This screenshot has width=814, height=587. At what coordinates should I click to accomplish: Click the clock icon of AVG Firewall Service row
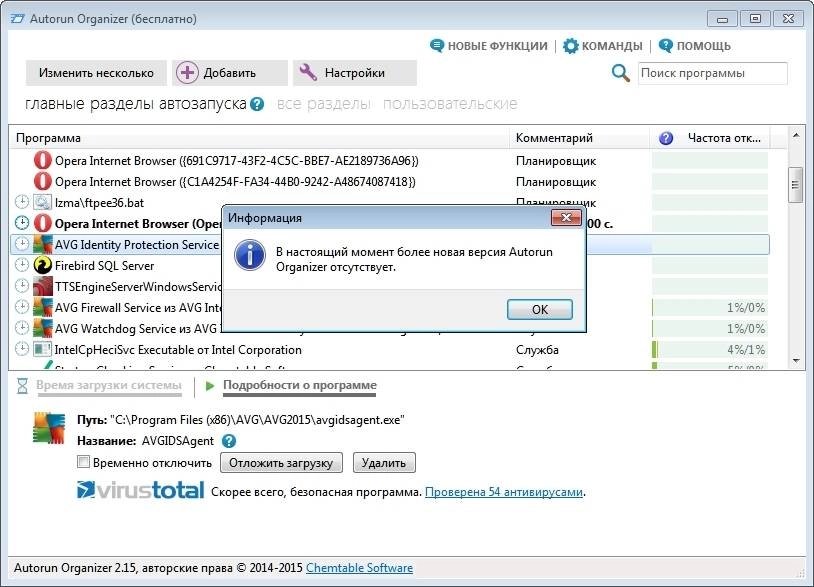pos(22,307)
